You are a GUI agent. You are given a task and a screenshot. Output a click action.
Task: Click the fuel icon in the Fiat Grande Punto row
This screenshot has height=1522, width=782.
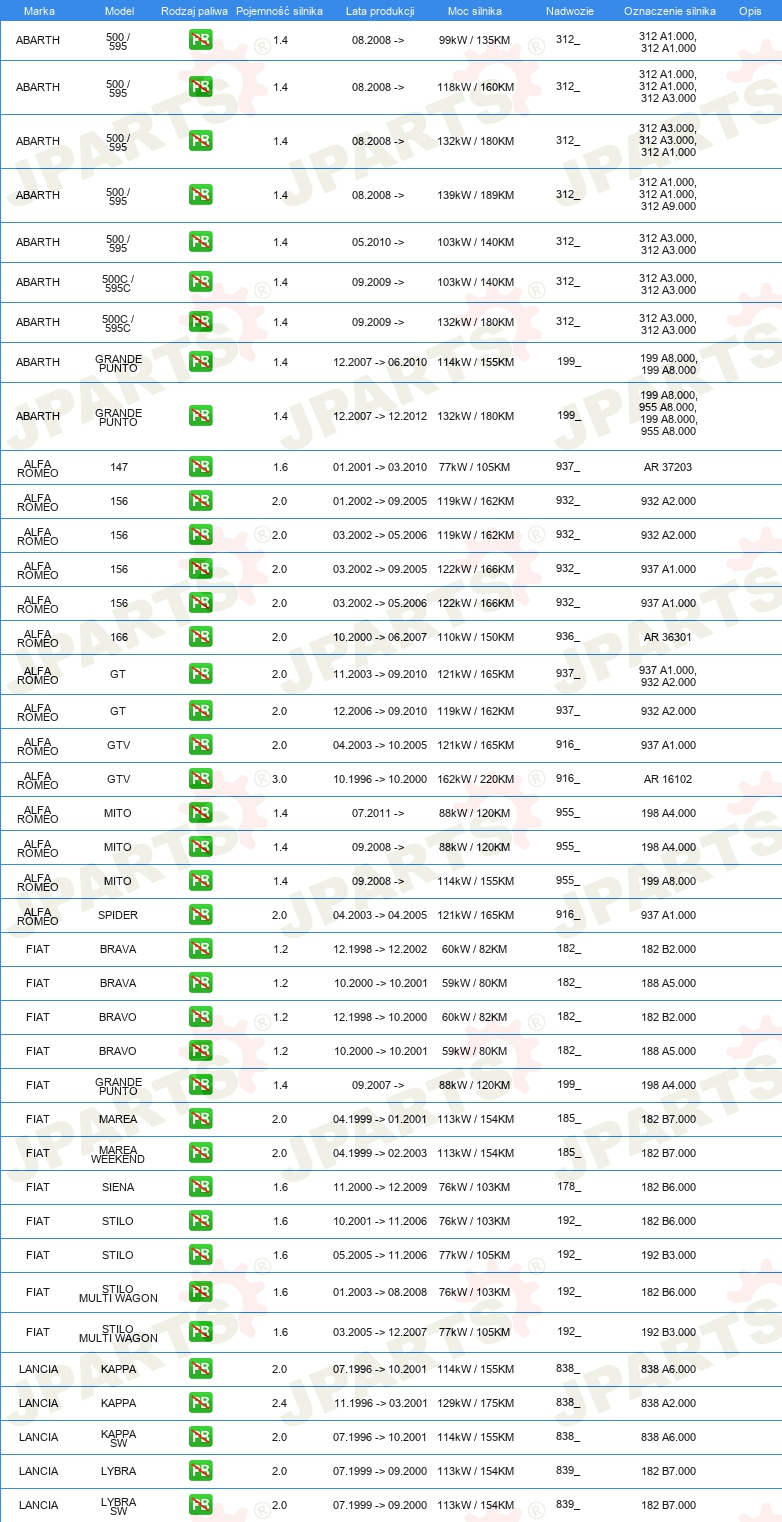tap(200, 1085)
